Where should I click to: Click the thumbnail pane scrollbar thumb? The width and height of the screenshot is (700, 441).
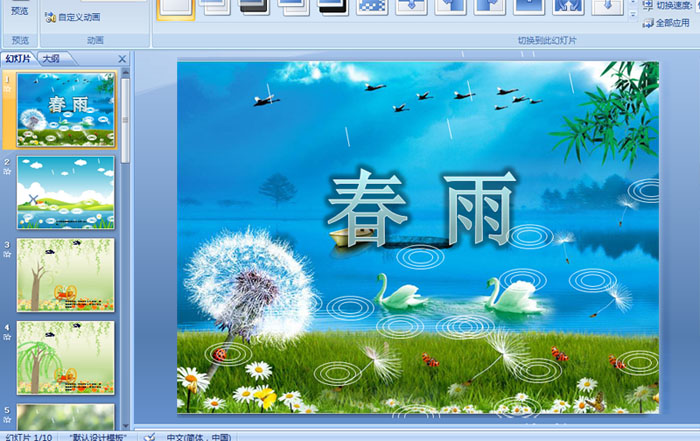pyautogui.click(x=125, y=120)
